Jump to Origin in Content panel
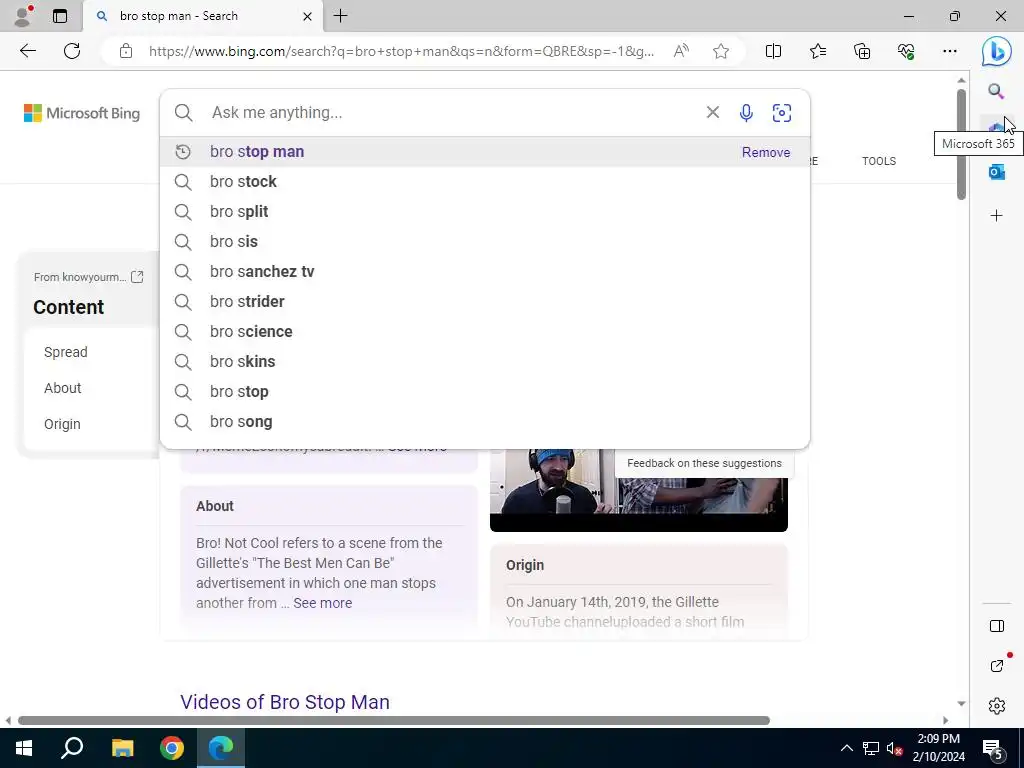The height and width of the screenshot is (768, 1024). click(x=62, y=424)
